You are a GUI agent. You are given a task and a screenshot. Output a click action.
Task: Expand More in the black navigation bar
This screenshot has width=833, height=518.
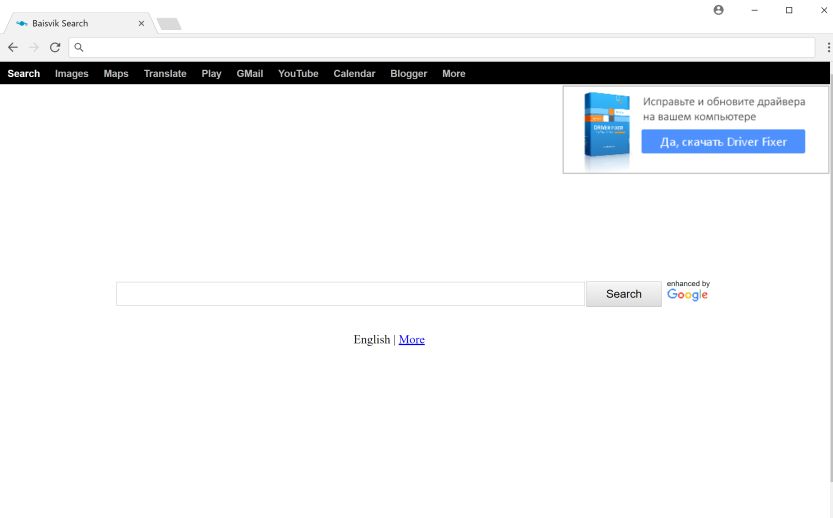[454, 74]
